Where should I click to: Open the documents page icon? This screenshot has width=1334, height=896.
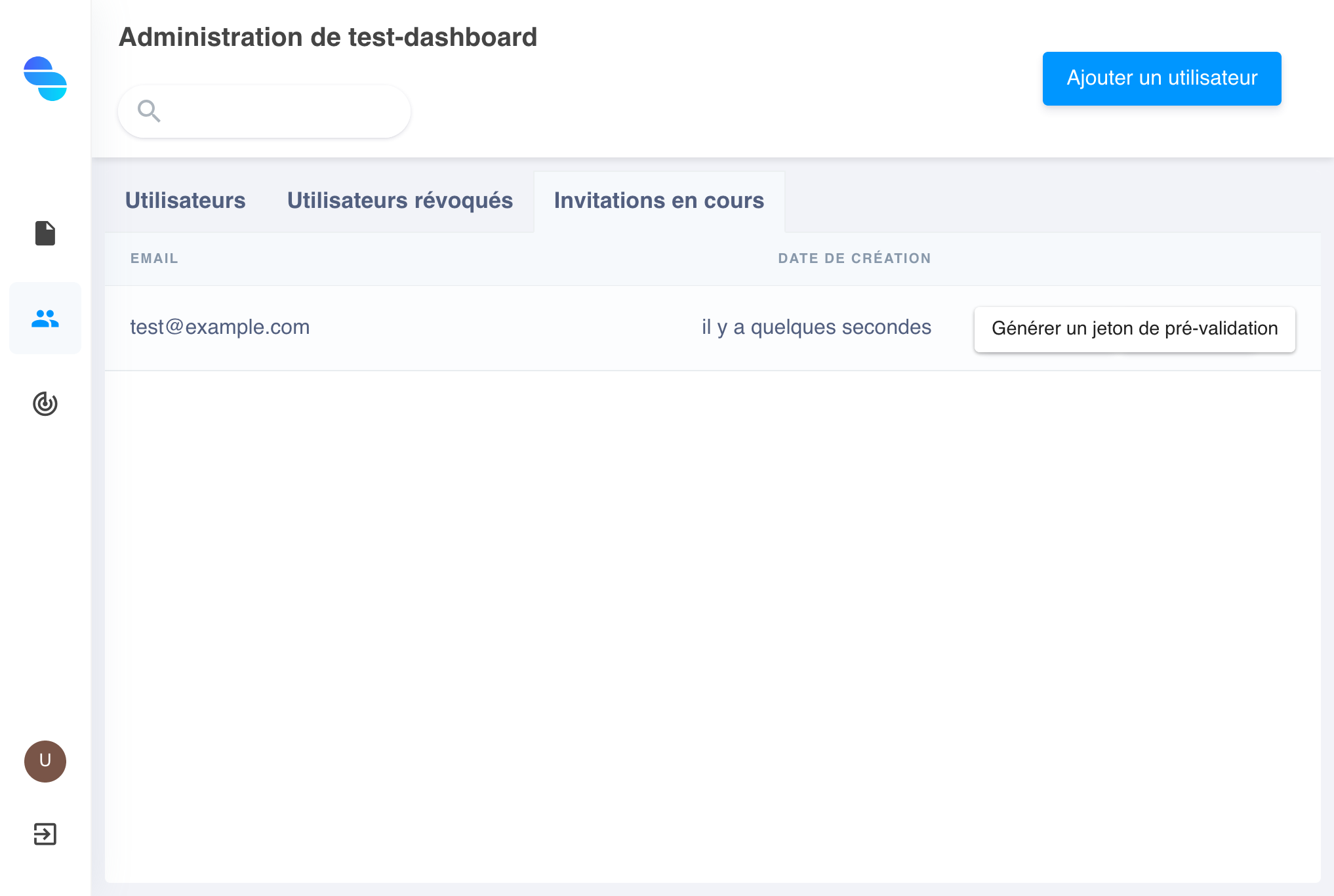(x=45, y=233)
